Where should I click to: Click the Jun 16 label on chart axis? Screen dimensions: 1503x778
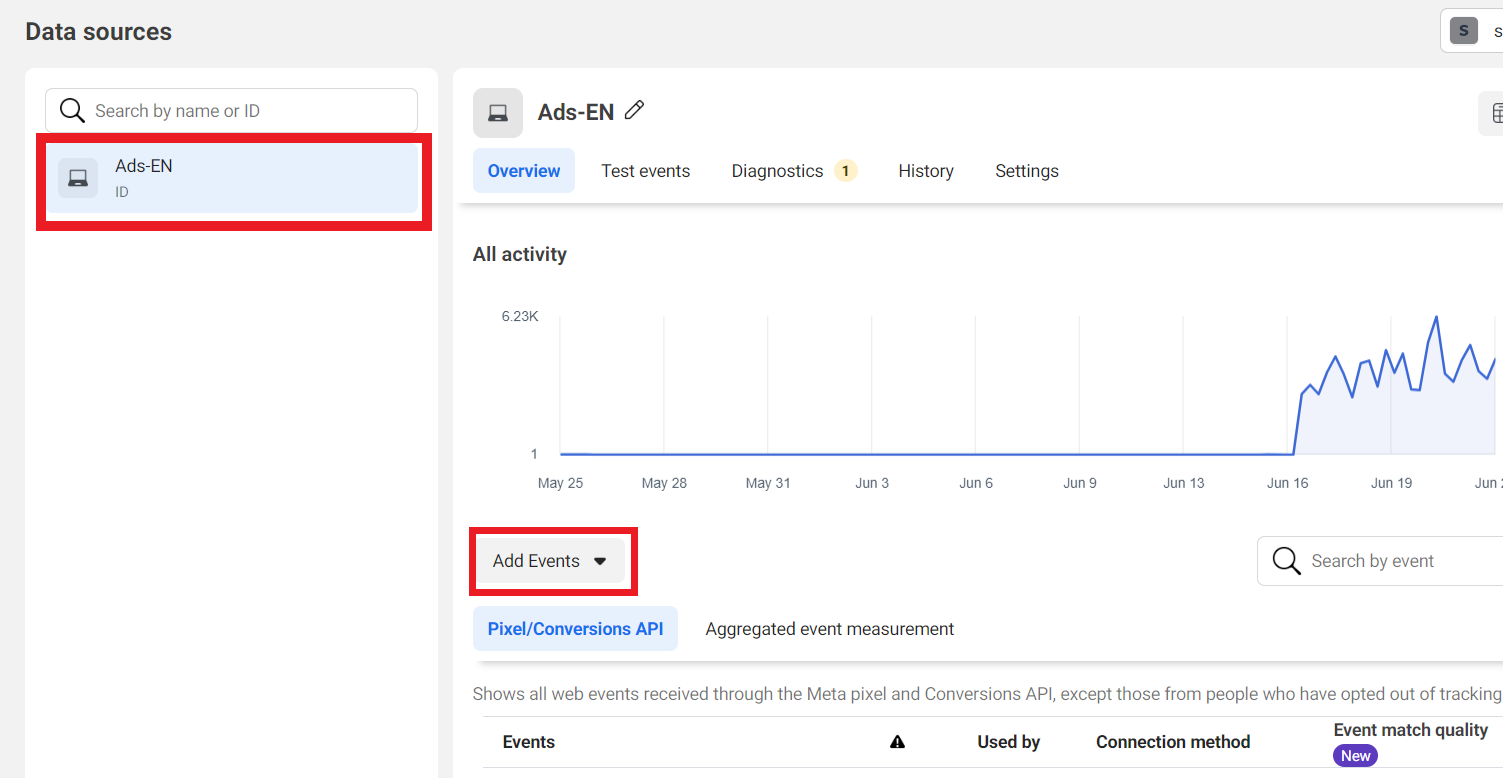point(1287,483)
